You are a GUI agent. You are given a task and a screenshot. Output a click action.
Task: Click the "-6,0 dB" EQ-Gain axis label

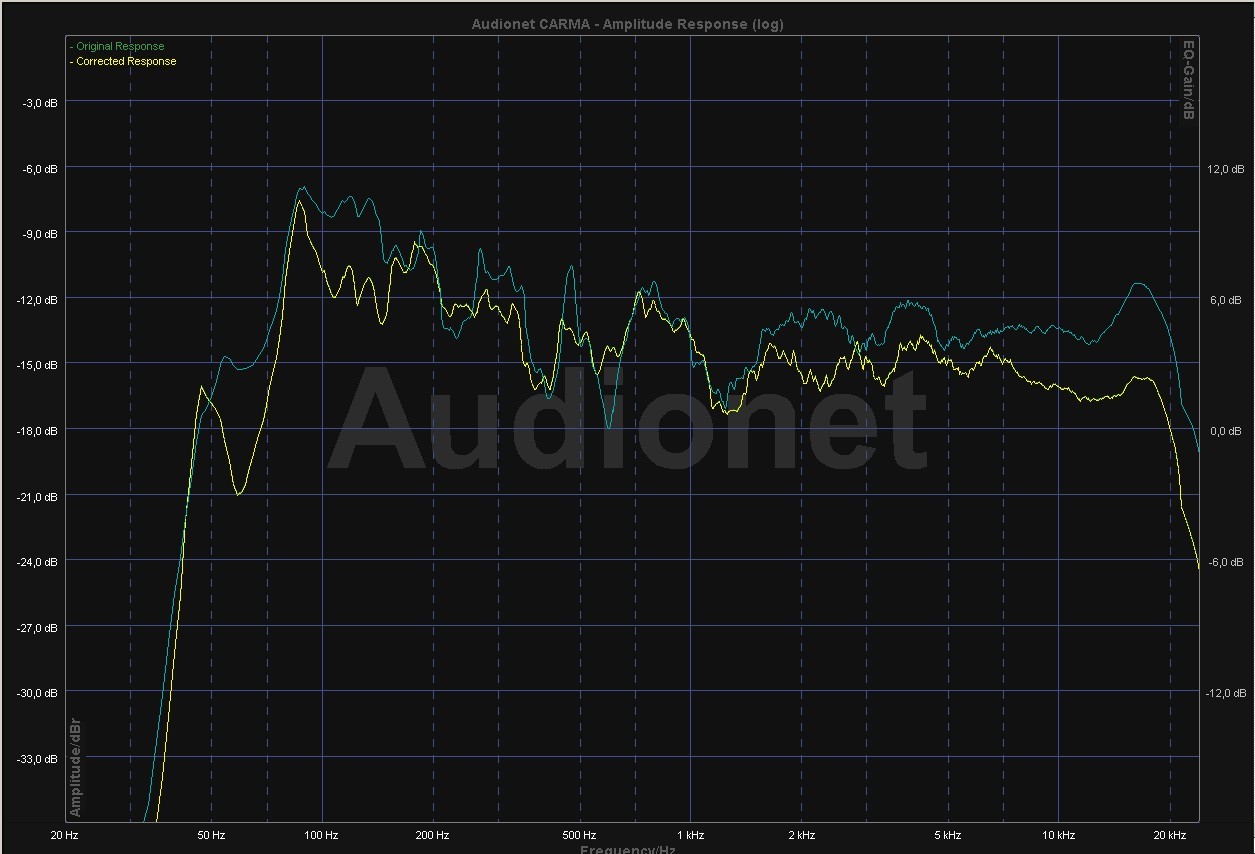pyautogui.click(x=1225, y=562)
